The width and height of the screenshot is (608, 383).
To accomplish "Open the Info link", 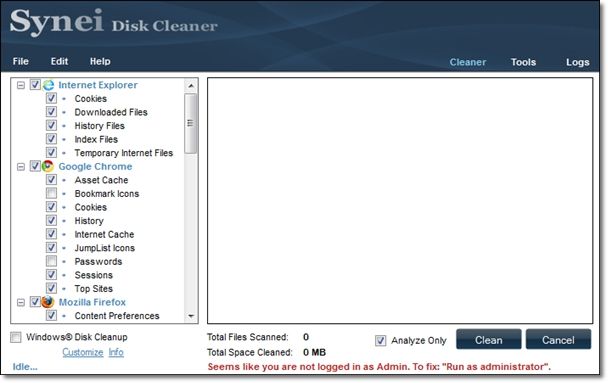I will [116, 352].
